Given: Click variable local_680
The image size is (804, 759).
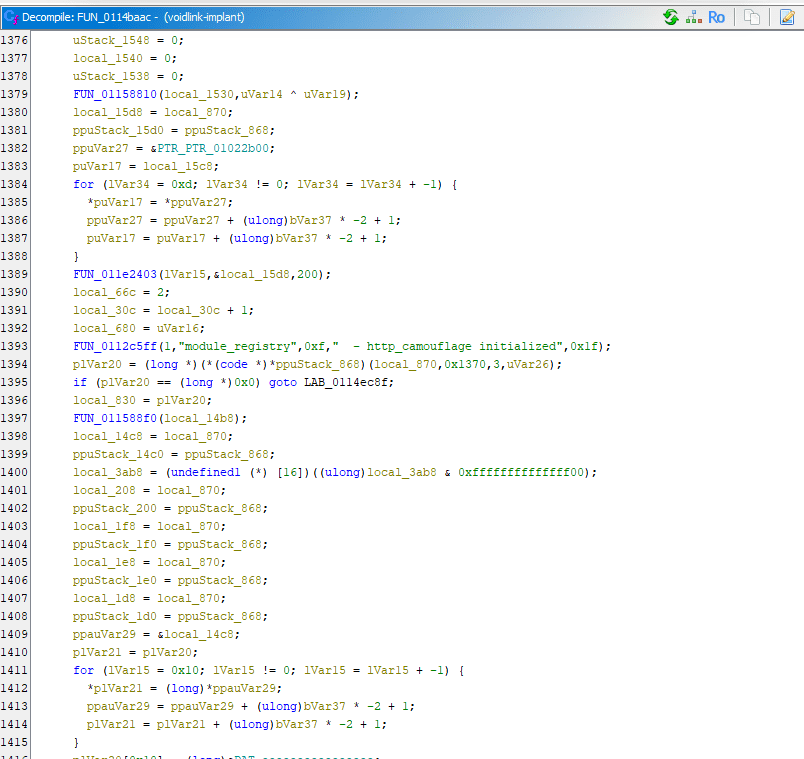Looking at the screenshot, I should click(x=104, y=328).
